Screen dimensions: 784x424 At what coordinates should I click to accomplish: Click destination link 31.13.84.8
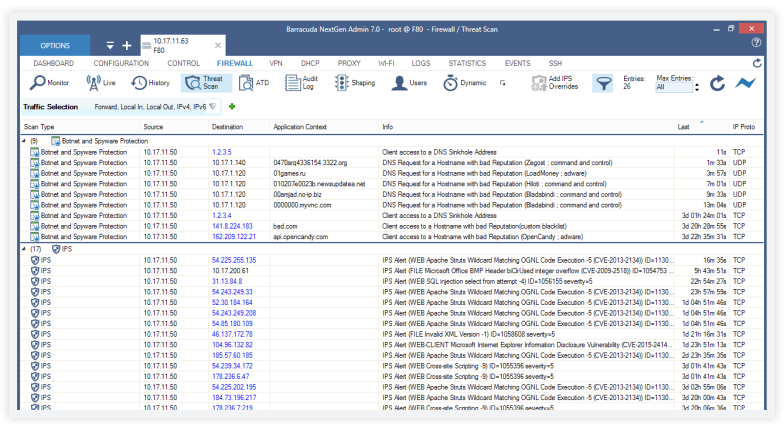pos(227,281)
